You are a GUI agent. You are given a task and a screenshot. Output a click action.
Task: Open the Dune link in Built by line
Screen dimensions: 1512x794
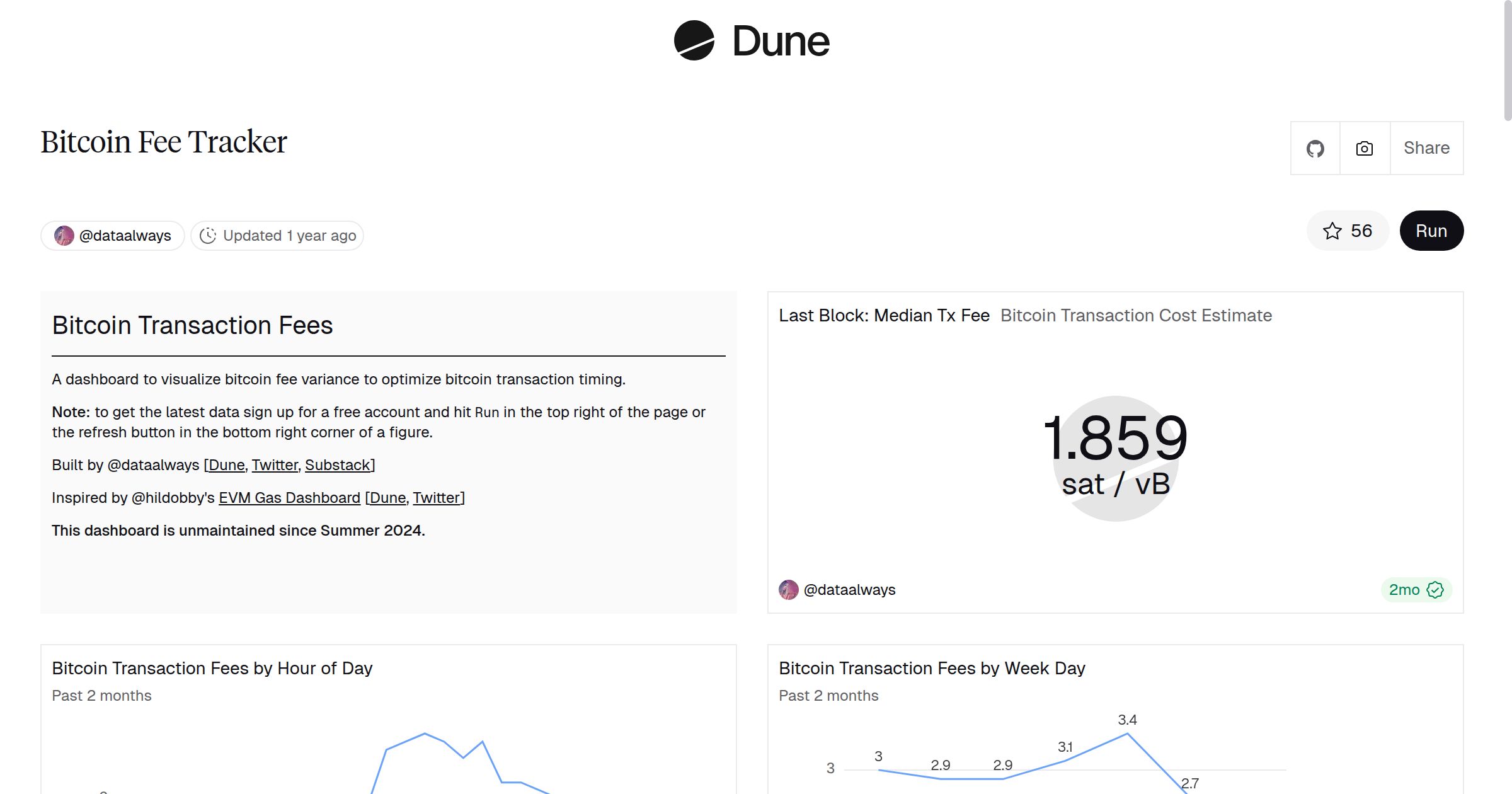point(226,465)
